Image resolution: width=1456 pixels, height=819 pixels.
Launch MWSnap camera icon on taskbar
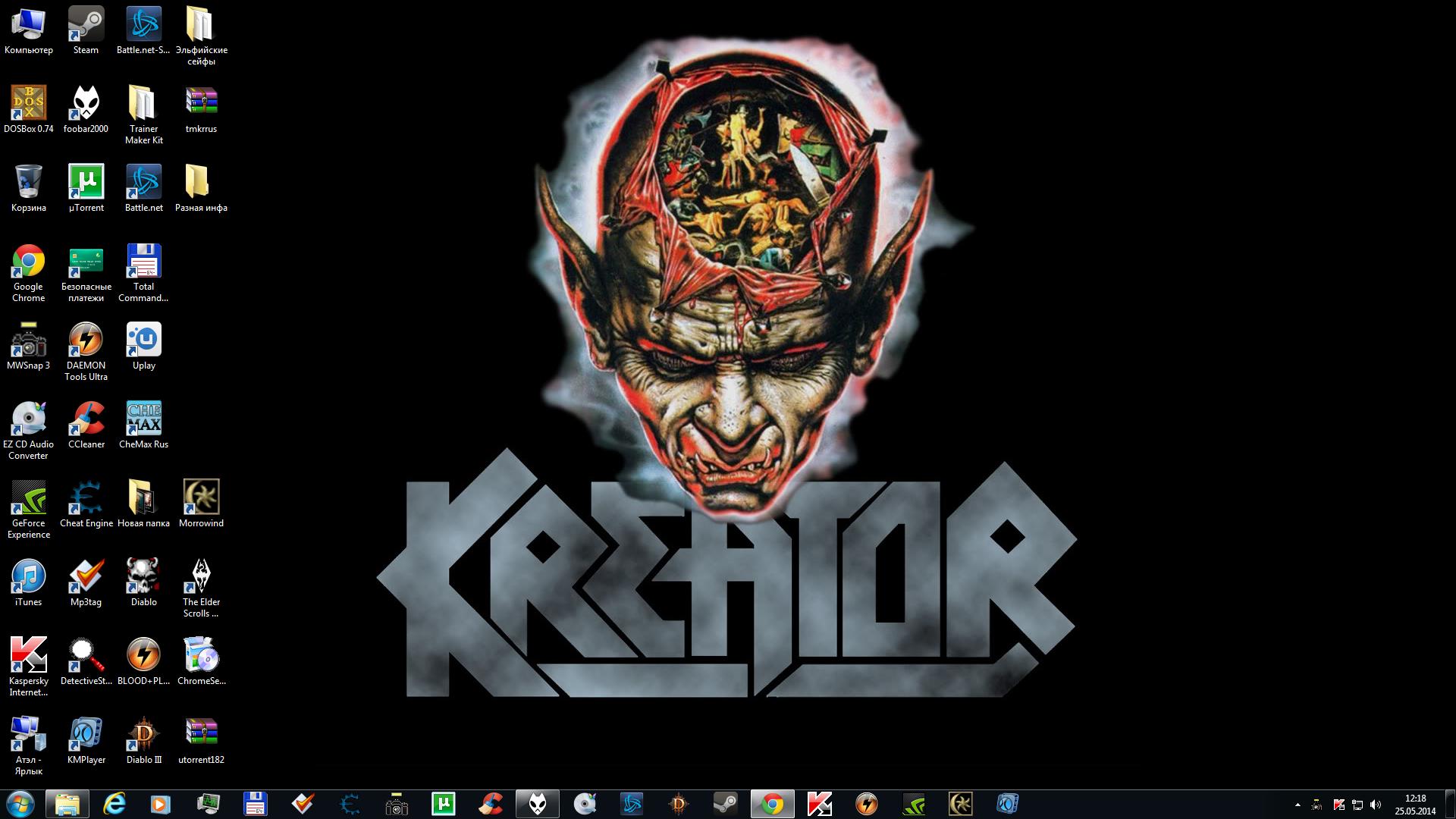(x=397, y=804)
